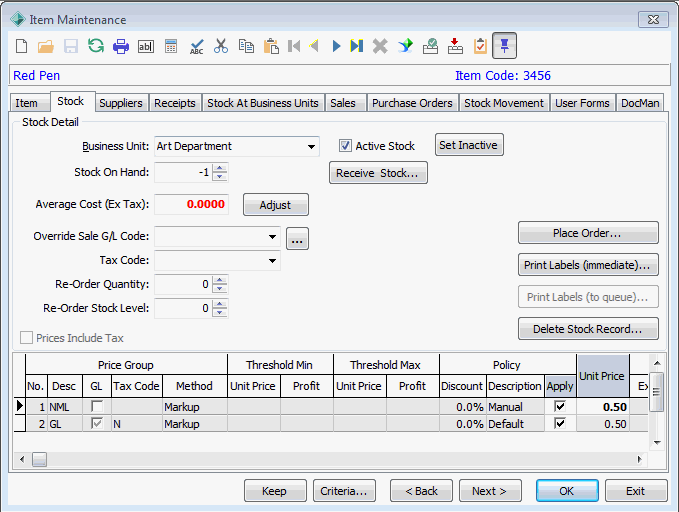Open the Suppliers tab

click(121, 103)
